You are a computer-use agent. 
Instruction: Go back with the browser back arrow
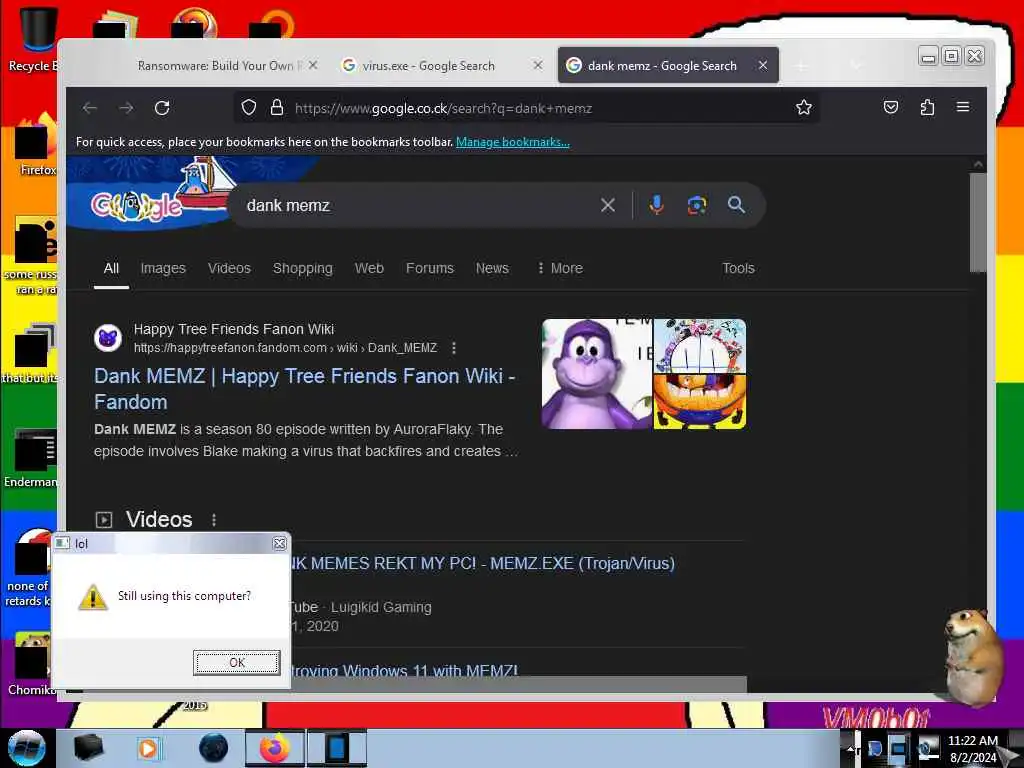[x=90, y=108]
